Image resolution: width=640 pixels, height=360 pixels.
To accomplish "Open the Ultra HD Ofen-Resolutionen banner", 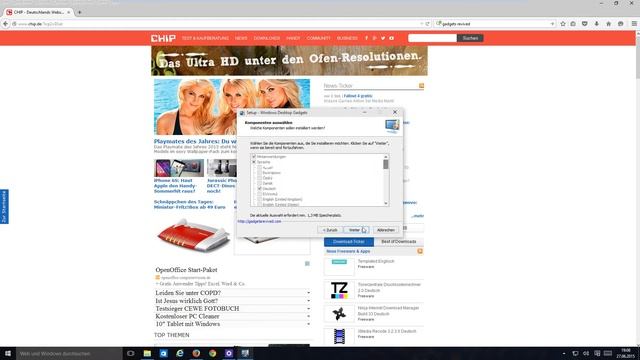I will click(x=289, y=61).
